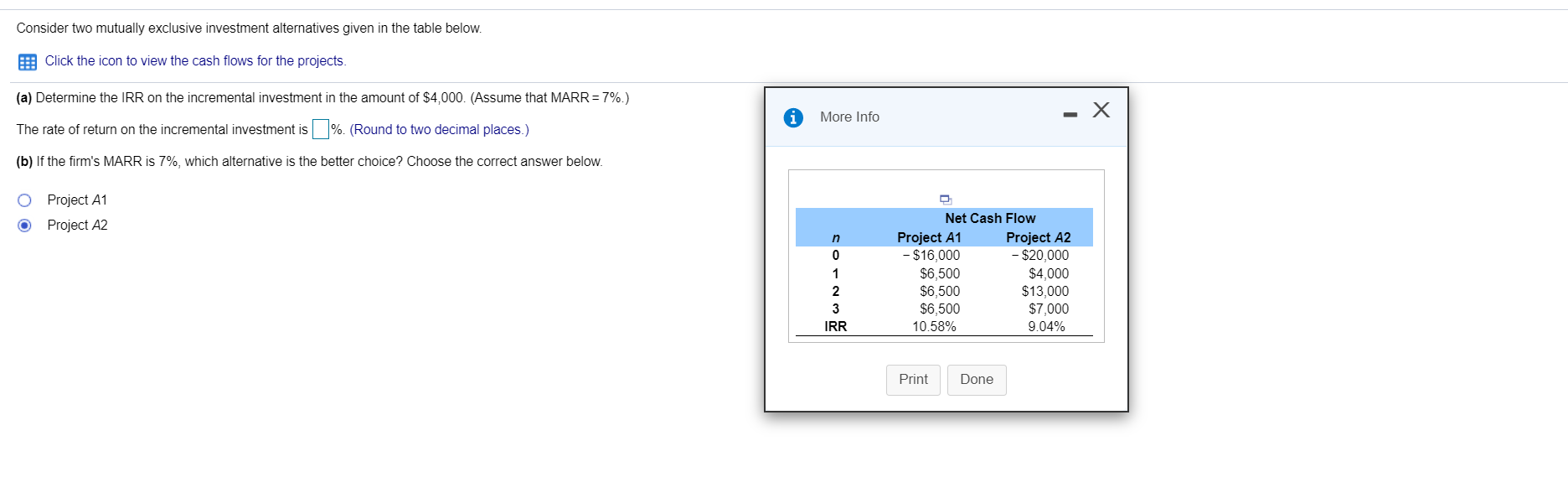Open the cash flows table icon

27,62
